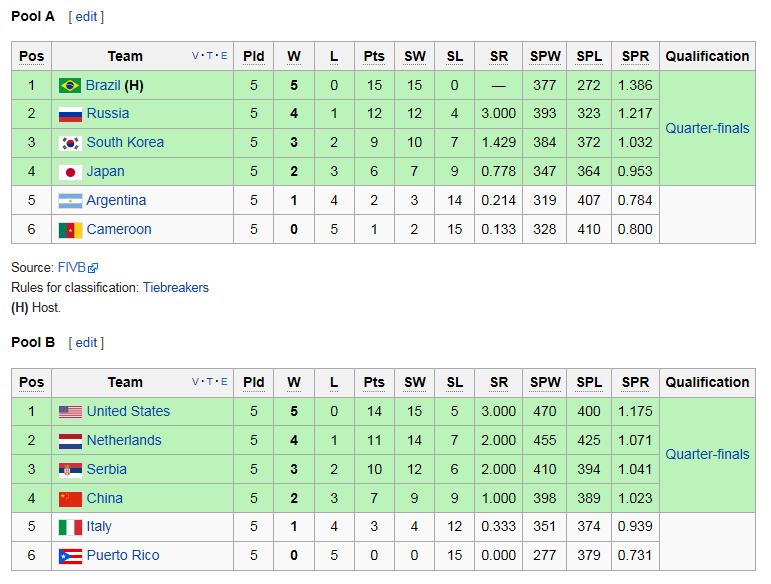Open the Serbia team page
The height and width of the screenshot is (584, 771).
[x=106, y=469]
